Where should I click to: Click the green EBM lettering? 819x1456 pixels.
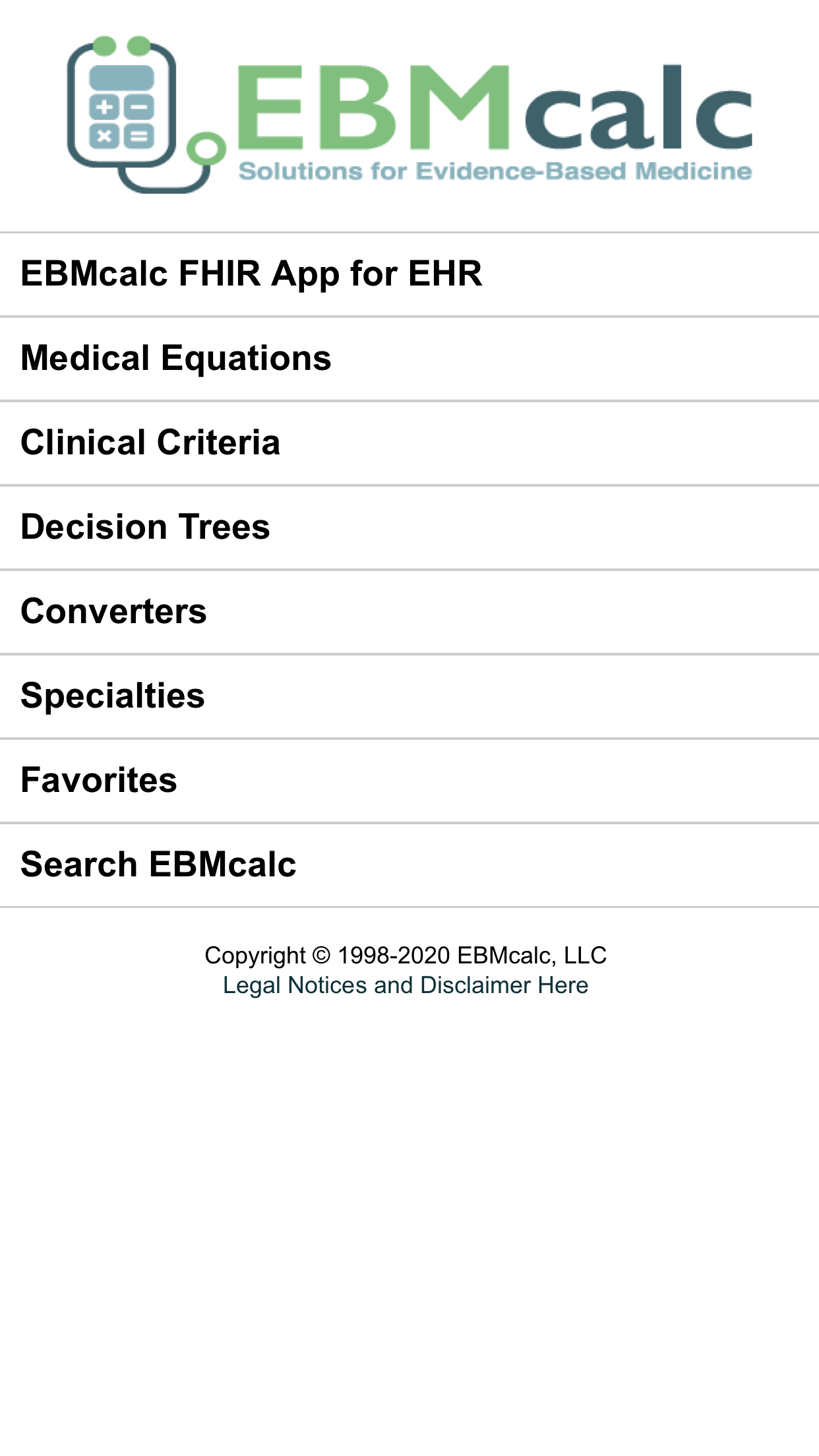pos(373,107)
